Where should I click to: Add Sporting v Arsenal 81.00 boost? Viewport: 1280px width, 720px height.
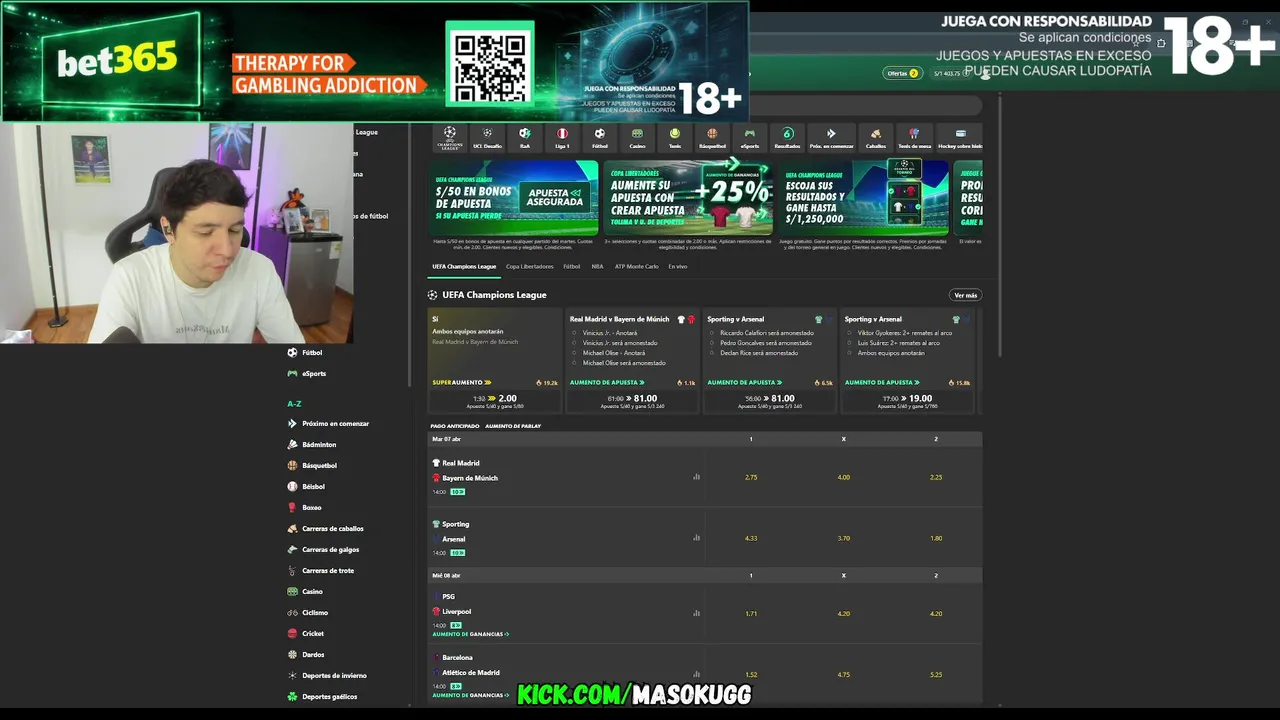pos(770,400)
